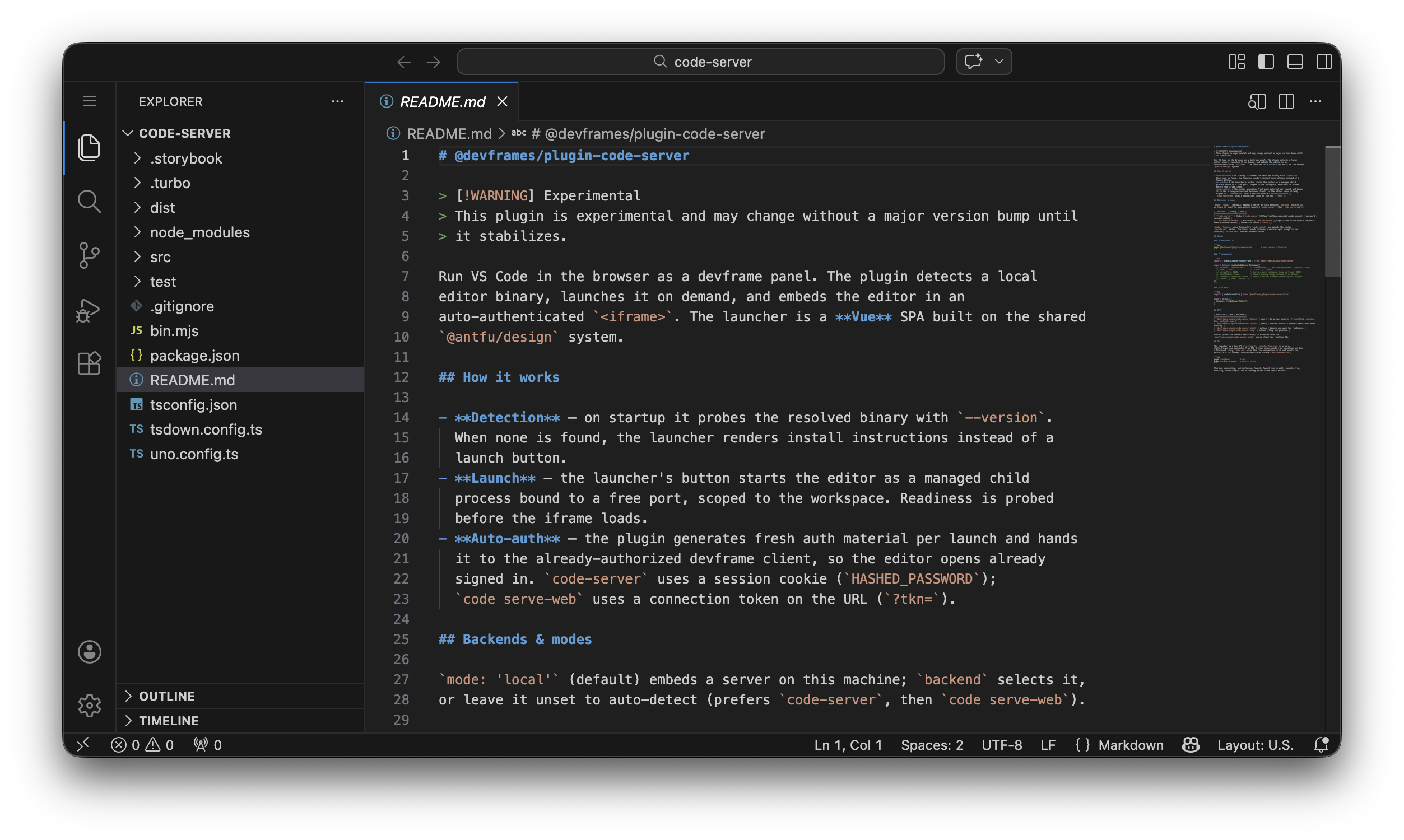This screenshot has height=840, width=1404.
Task: Go back with the left arrow
Action: pos(403,62)
